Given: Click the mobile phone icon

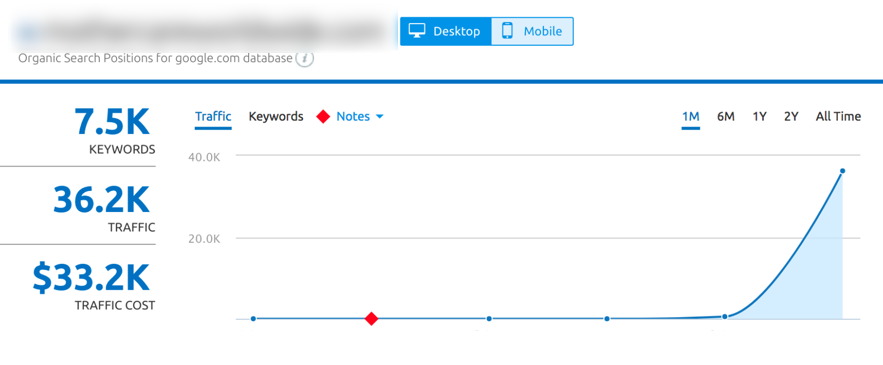Looking at the screenshot, I should point(507,31).
